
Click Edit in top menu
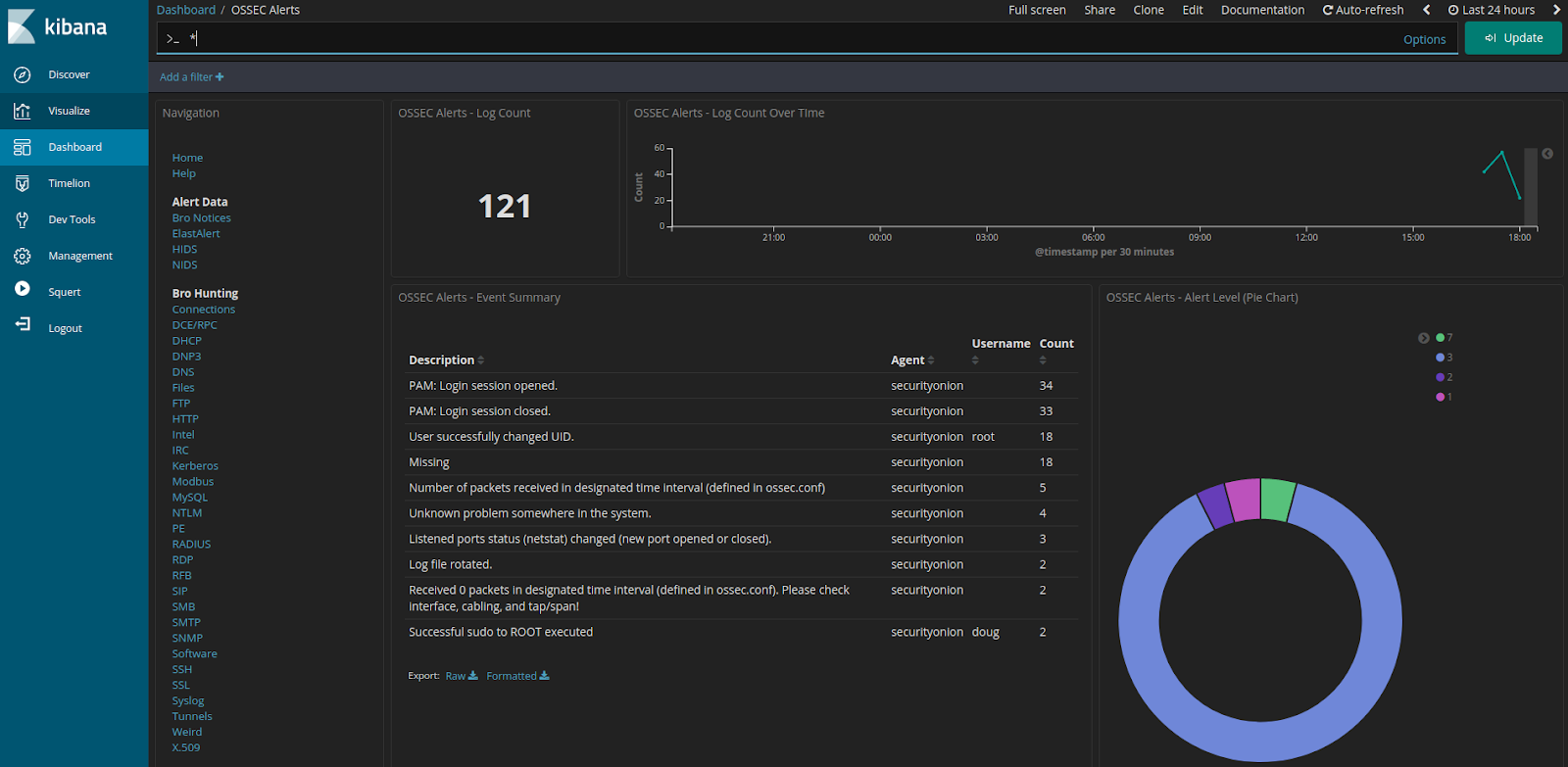click(x=1193, y=10)
